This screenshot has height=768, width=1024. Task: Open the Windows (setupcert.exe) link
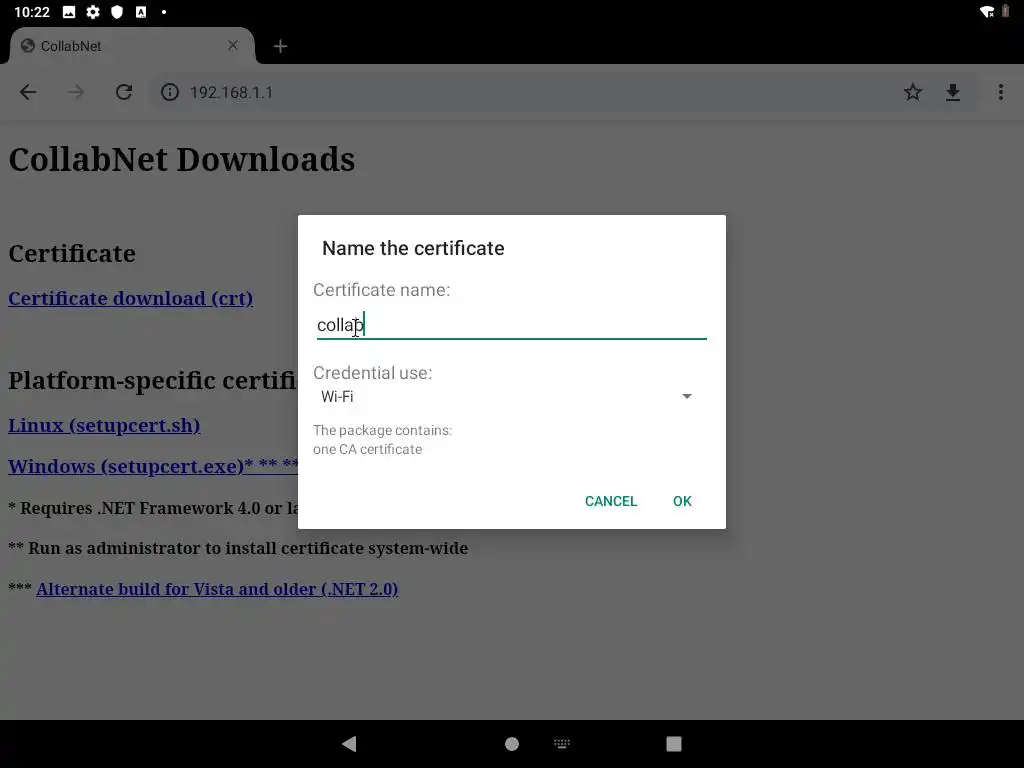153,466
